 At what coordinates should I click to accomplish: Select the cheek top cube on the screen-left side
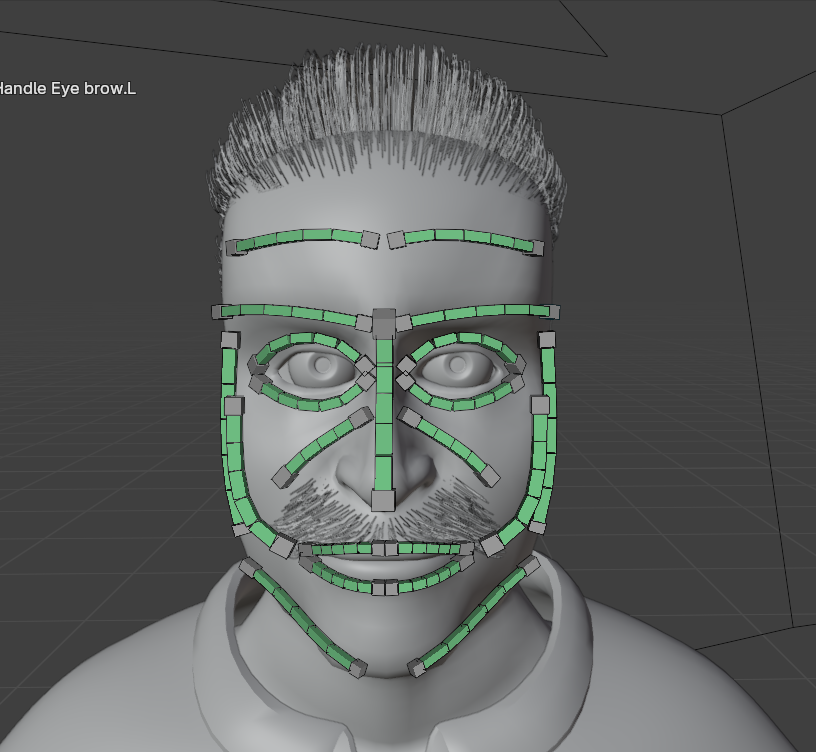(x=230, y=340)
